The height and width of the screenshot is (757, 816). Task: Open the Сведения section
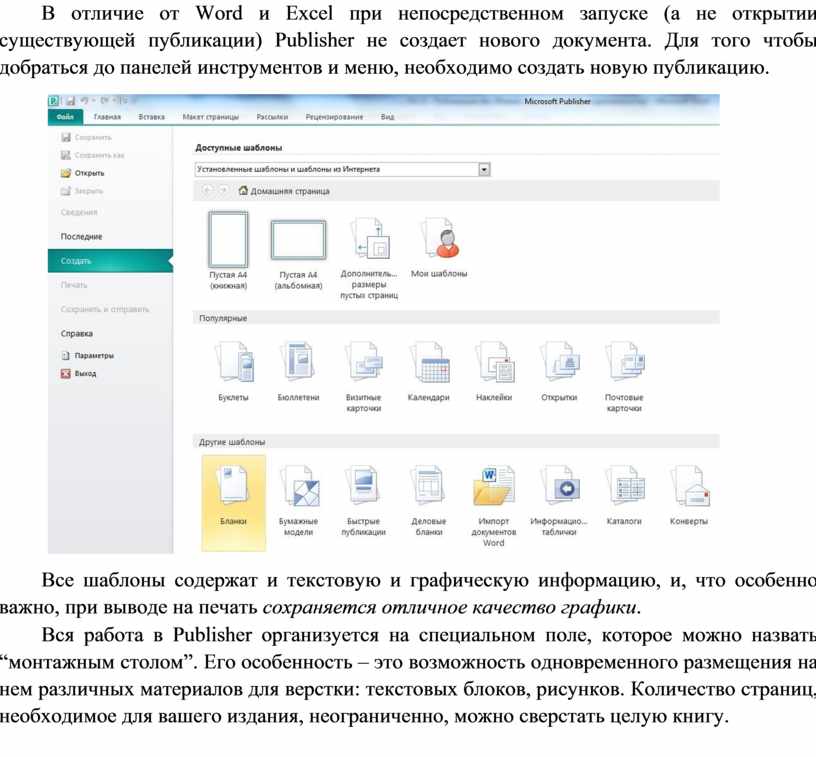[x=79, y=212]
